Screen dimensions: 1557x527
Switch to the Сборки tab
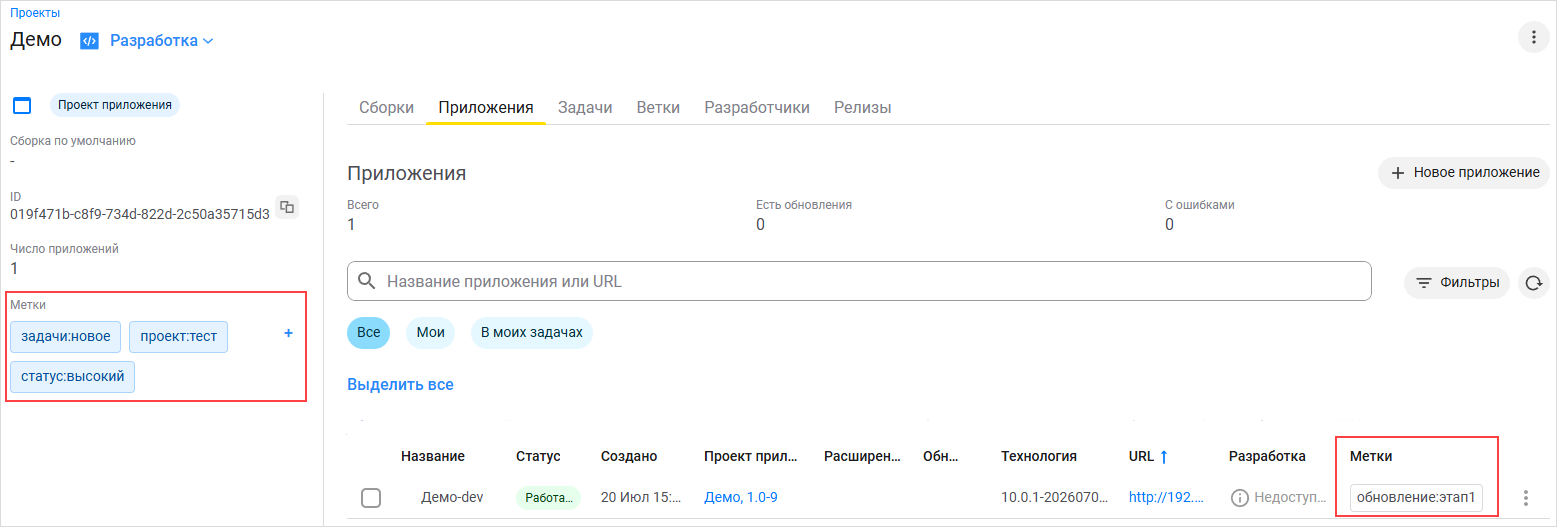[386, 107]
